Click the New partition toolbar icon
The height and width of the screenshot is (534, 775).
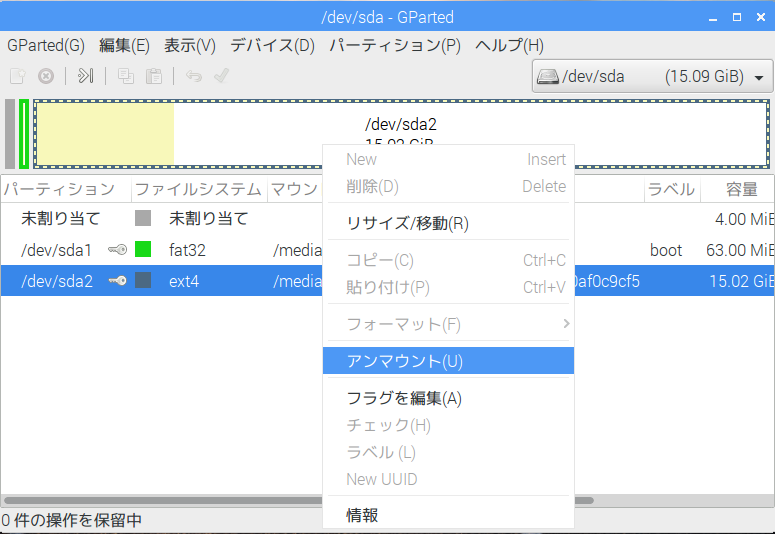click(18, 76)
